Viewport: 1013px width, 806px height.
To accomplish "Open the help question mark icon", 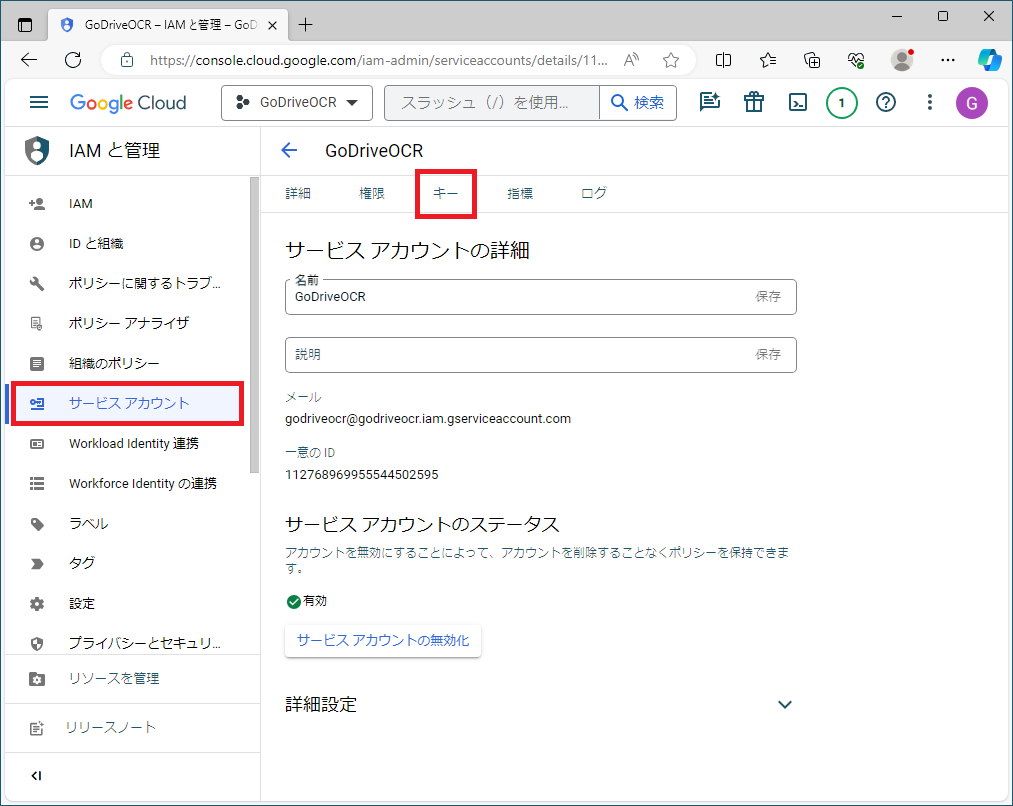I will (886, 102).
